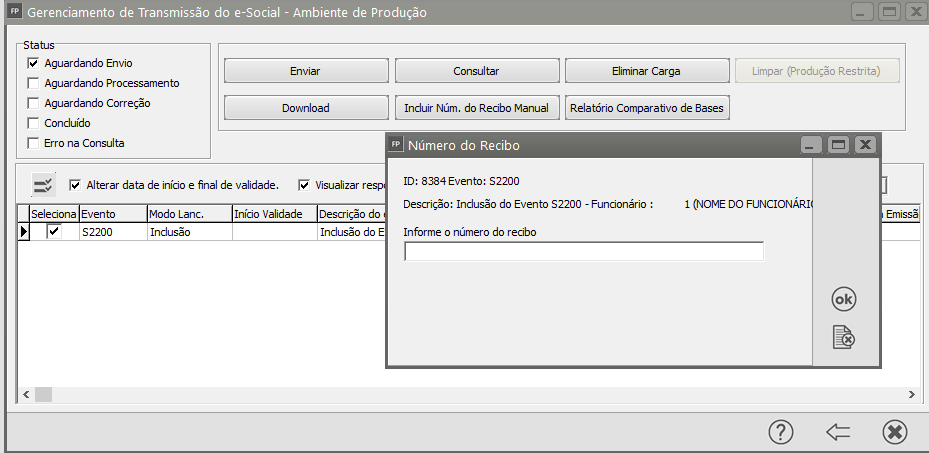Click the row pointer arrow of the S2200 row
The image size is (929, 453).
point(24,232)
